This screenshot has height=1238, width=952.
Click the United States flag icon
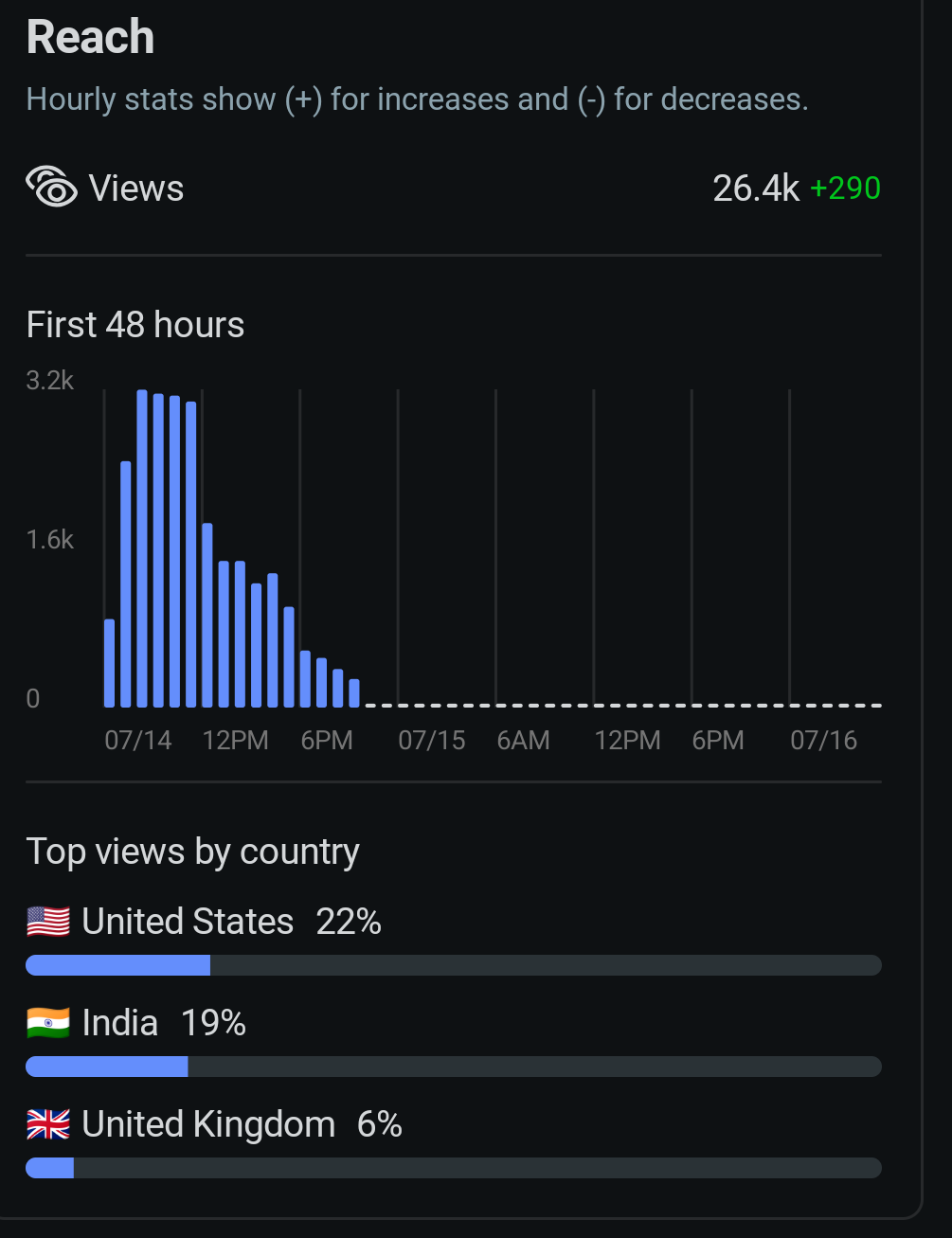point(48,921)
